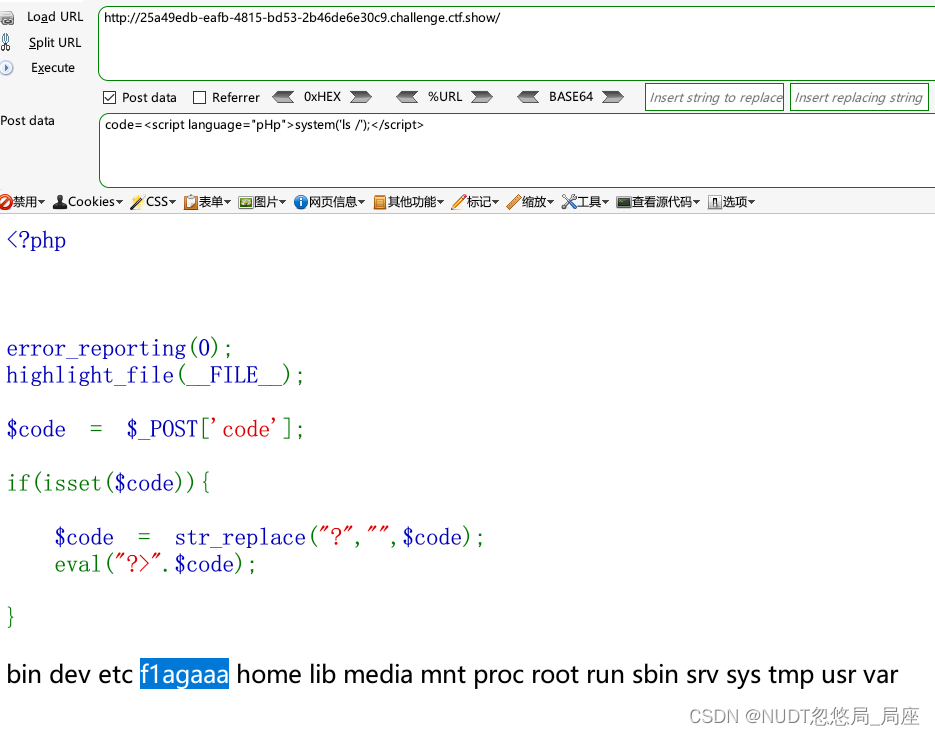Open the 缩放 (Resize) dropdown
The width and height of the screenshot is (935, 735).
click(530, 202)
